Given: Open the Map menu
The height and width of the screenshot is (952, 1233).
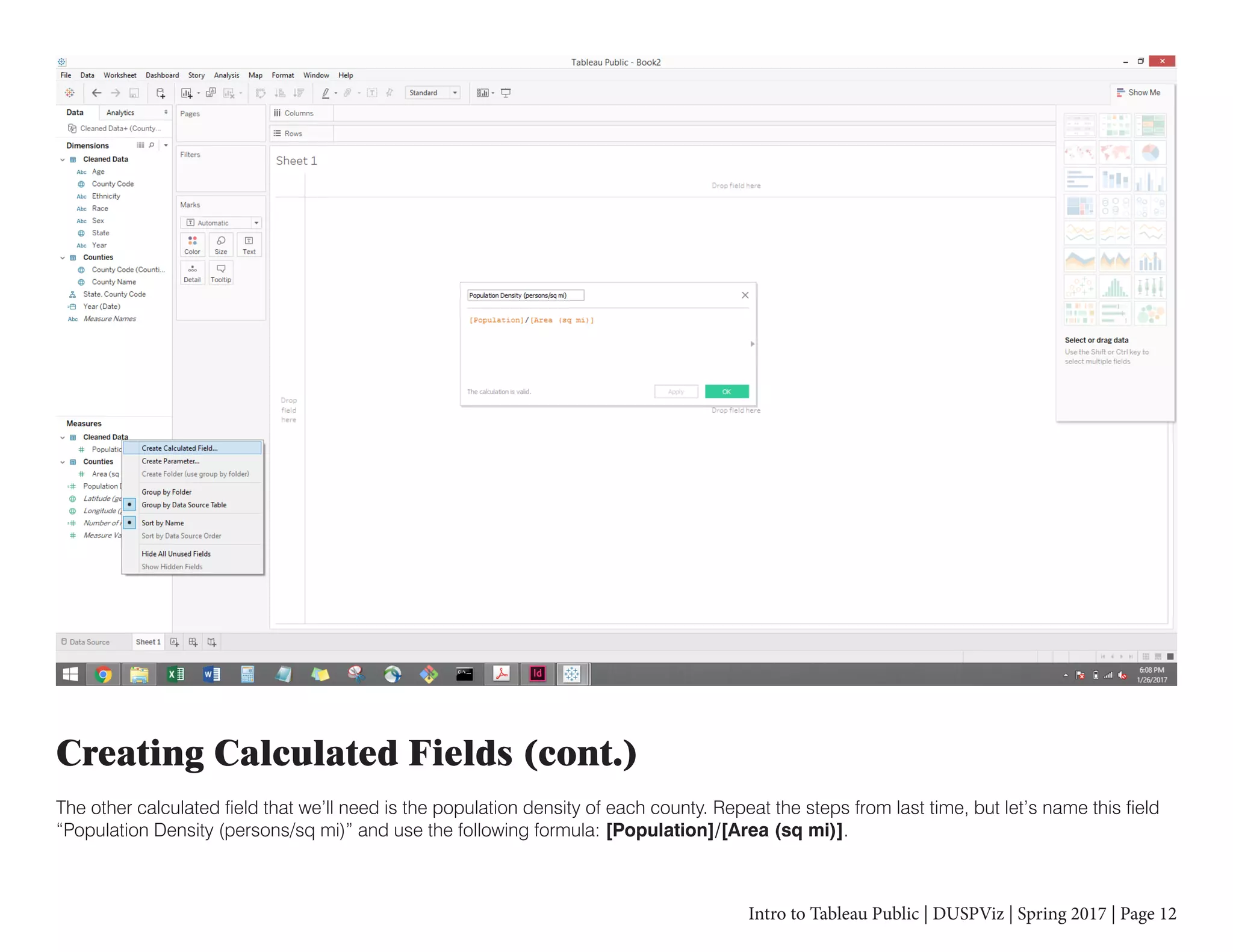Looking at the screenshot, I should [255, 75].
